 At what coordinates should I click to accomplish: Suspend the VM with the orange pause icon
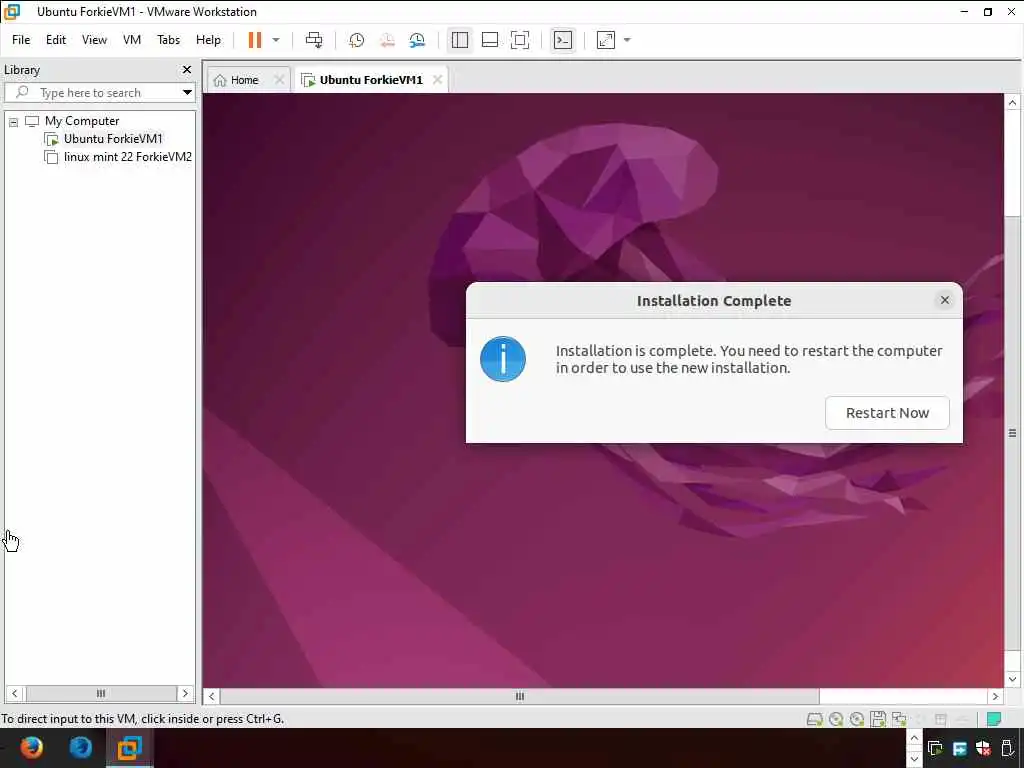pos(255,40)
